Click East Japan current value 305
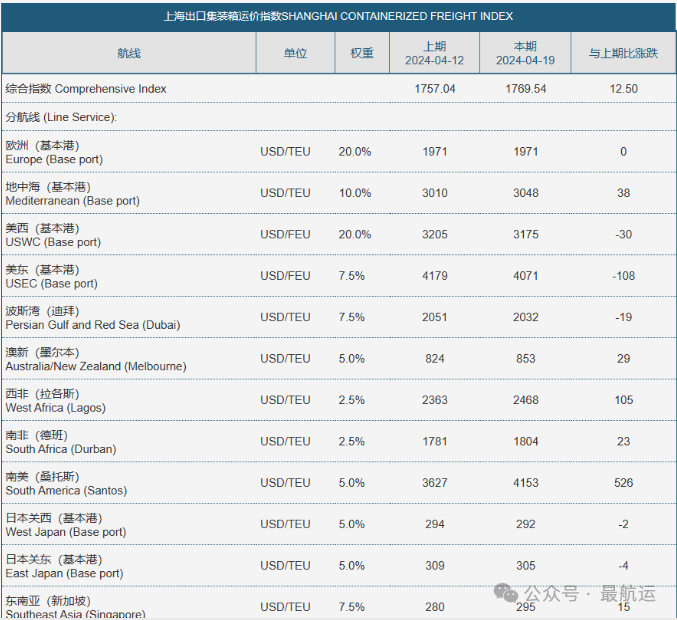Image resolution: width=677 pixels, height=620 pixels. point(525,566)
